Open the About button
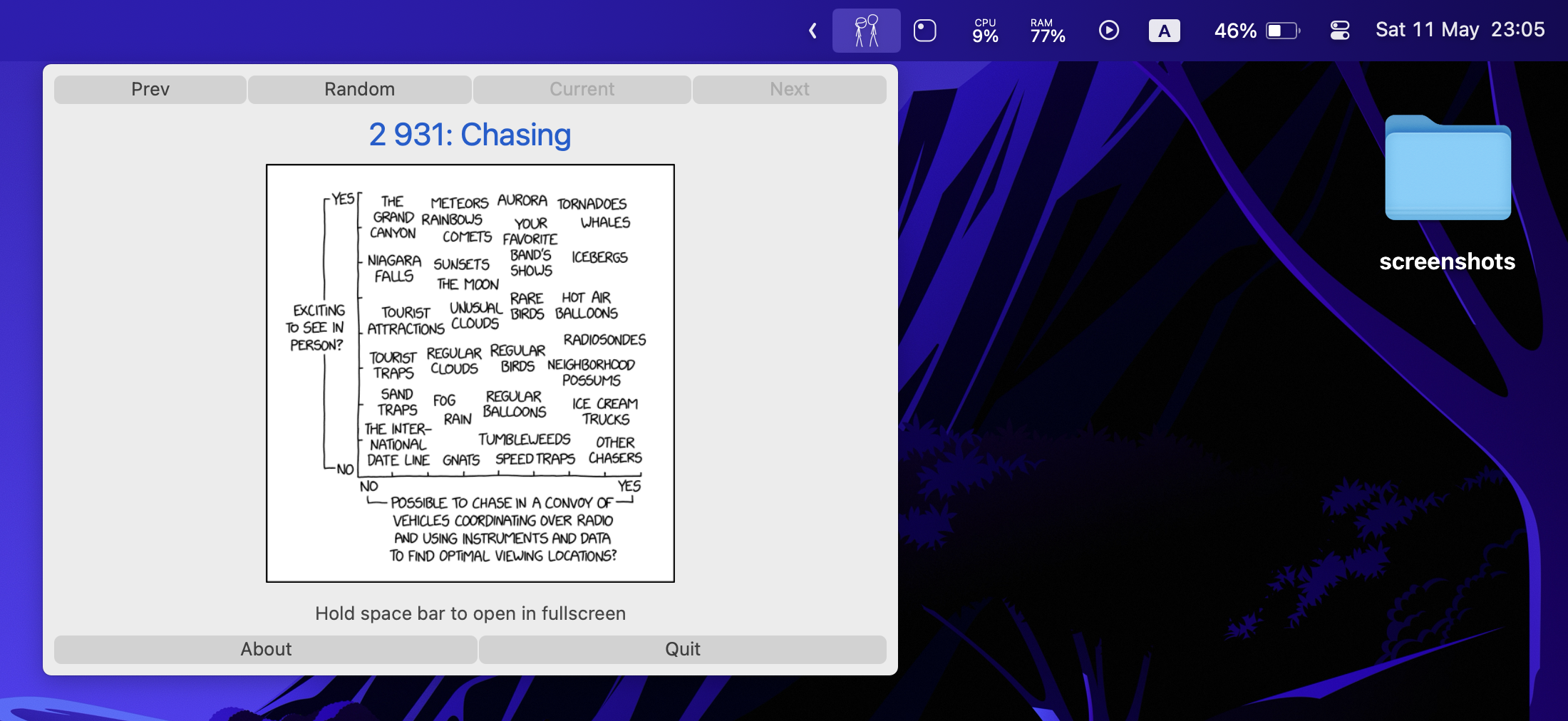This screenshot has width=1568, height=721. [266, 649]
